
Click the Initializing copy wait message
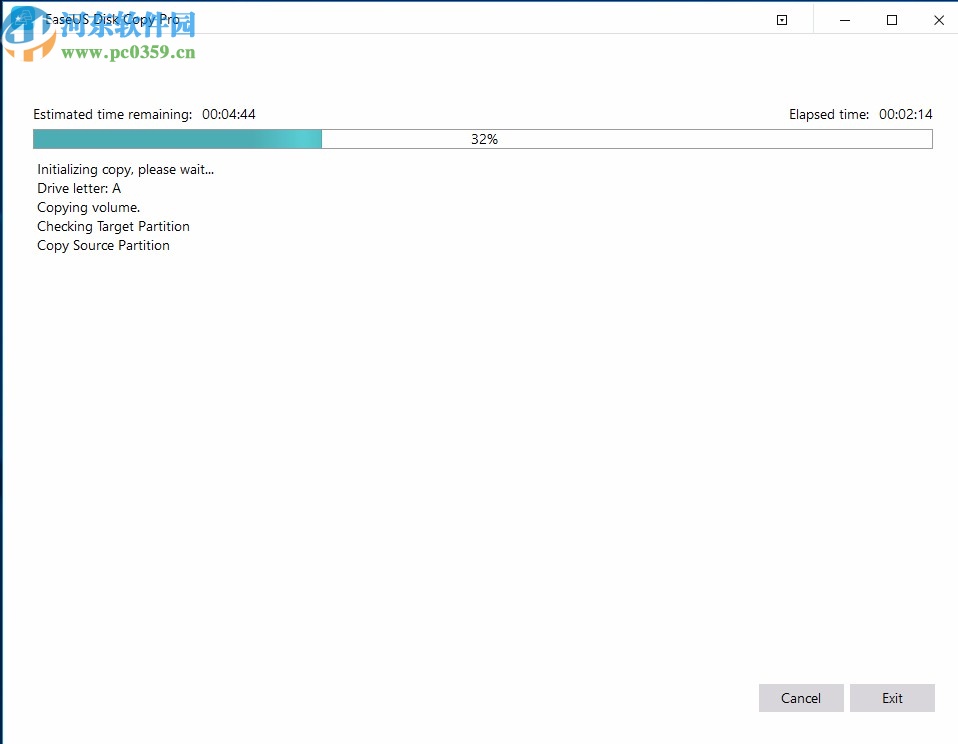(125, 169)
